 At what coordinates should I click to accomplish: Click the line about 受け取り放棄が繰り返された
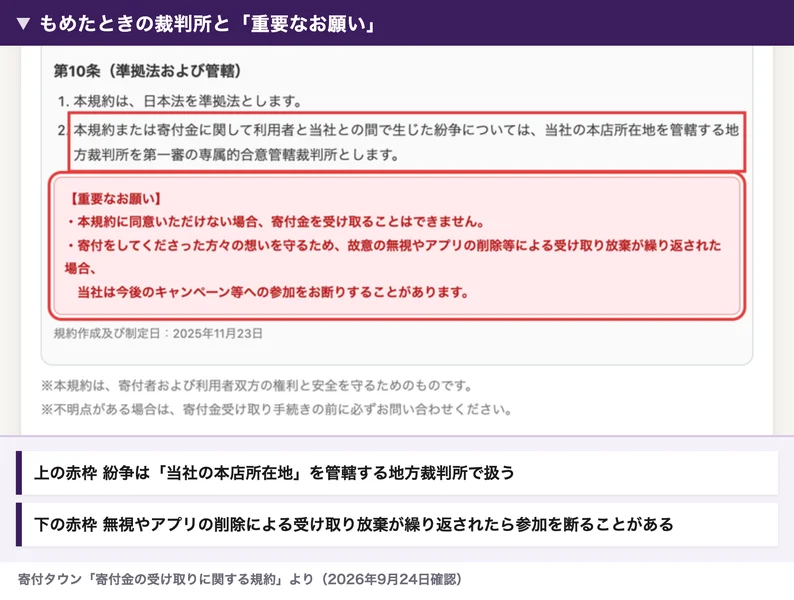tap(393, 257)
